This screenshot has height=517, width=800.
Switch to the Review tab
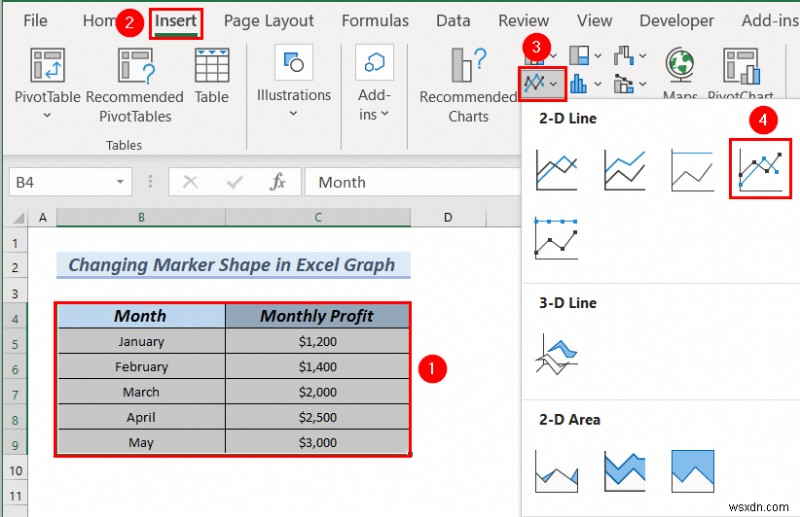tap(523, 21)
